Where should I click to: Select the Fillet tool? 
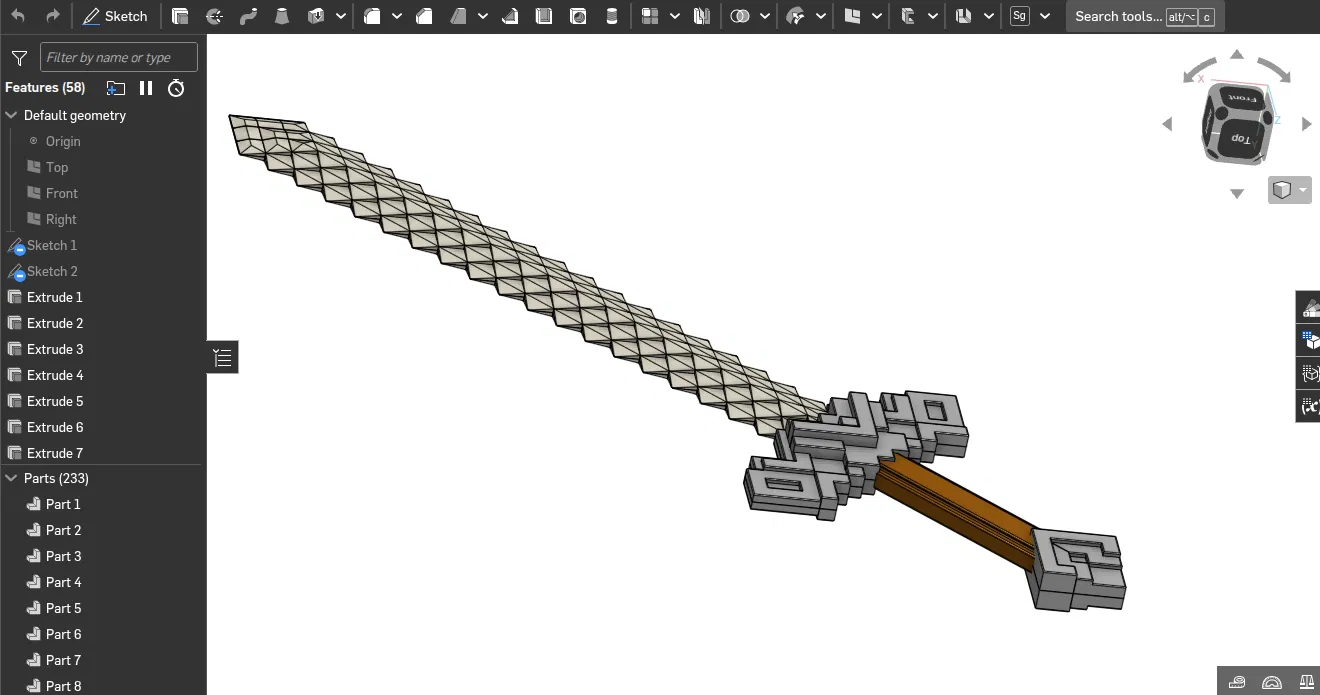click(x=372, y=16)
